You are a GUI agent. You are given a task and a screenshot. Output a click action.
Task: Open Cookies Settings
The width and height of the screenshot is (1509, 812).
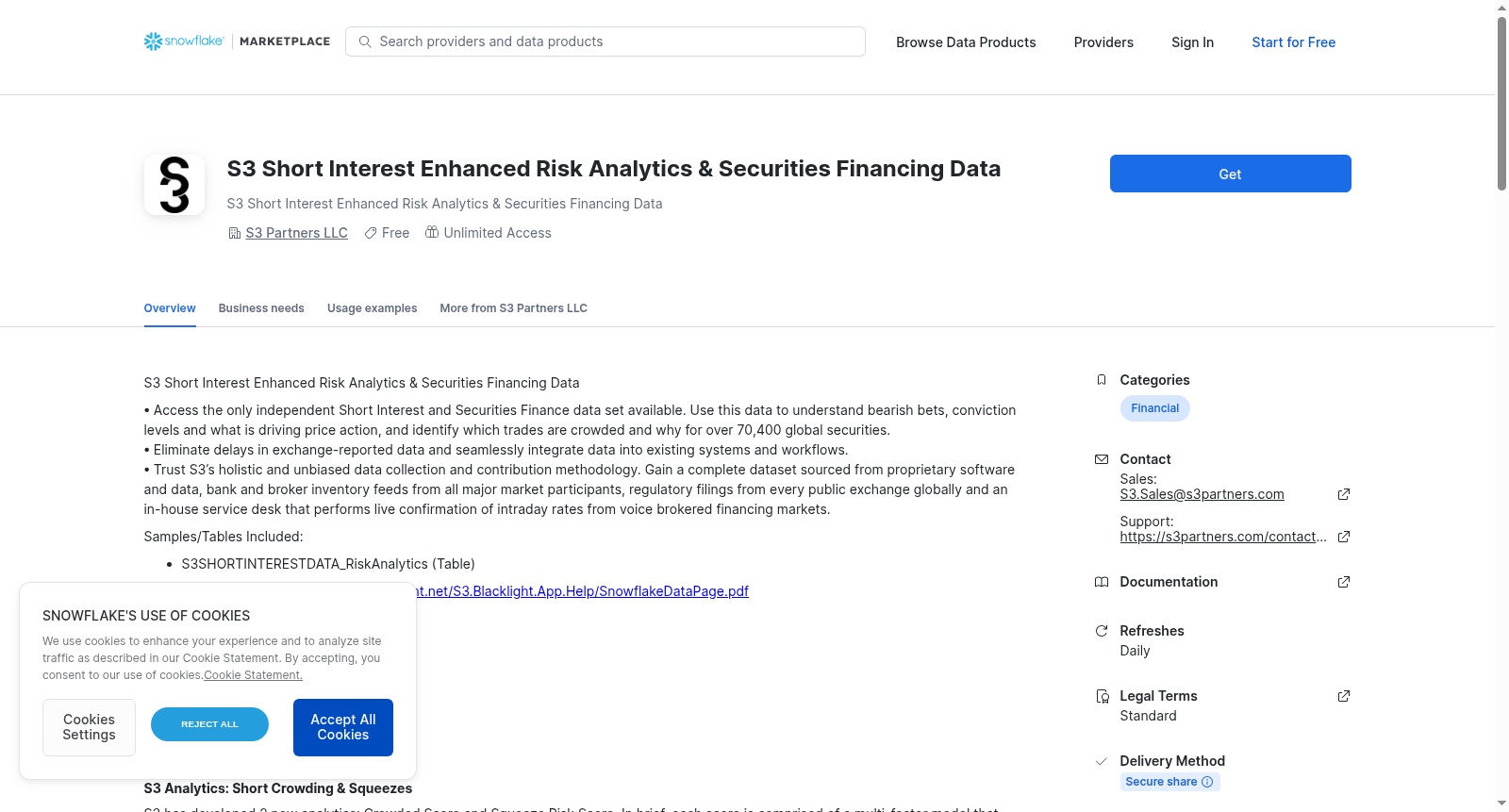[x=89, y=727]
